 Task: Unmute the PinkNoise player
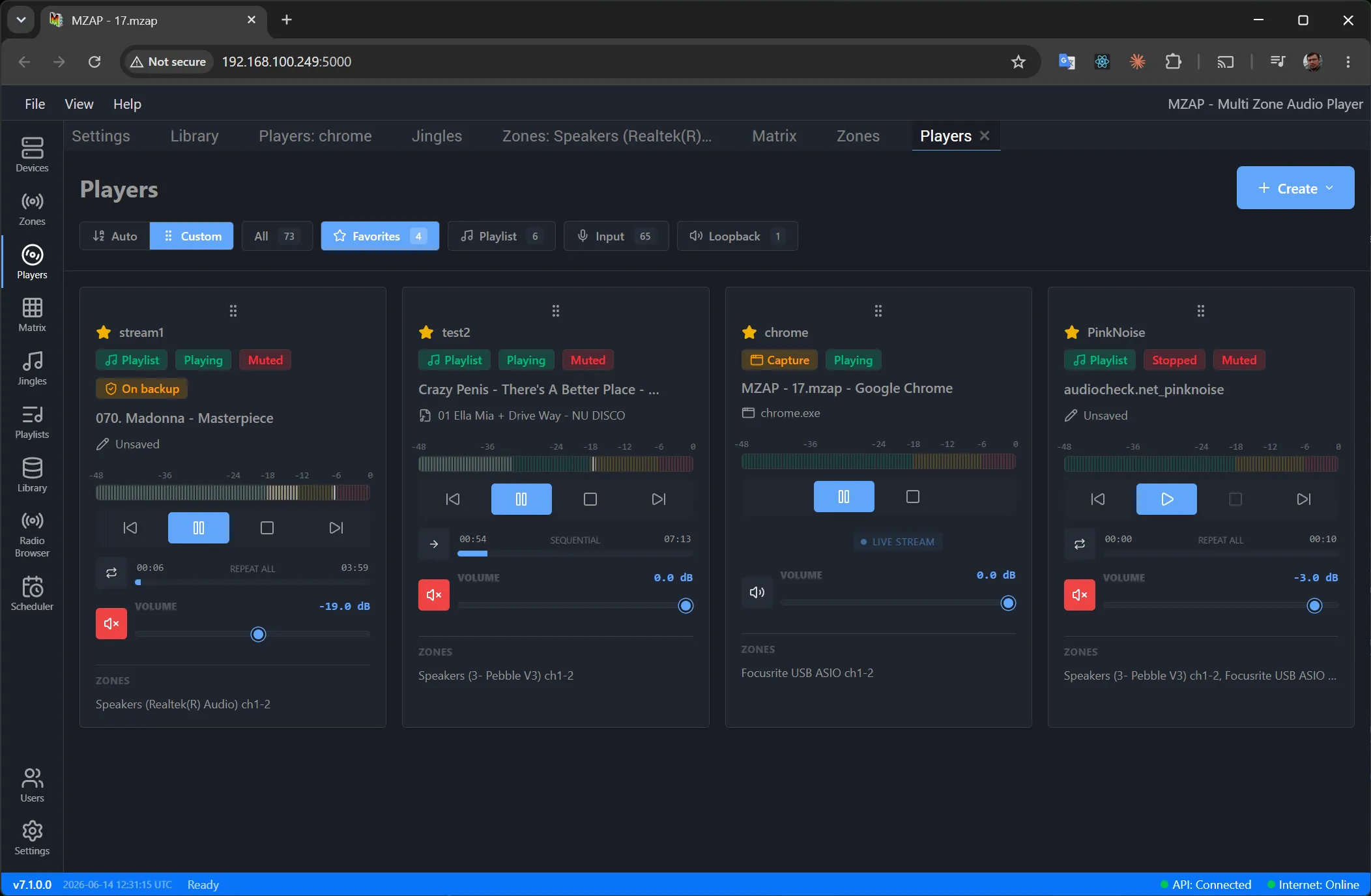coord(1080,595)
